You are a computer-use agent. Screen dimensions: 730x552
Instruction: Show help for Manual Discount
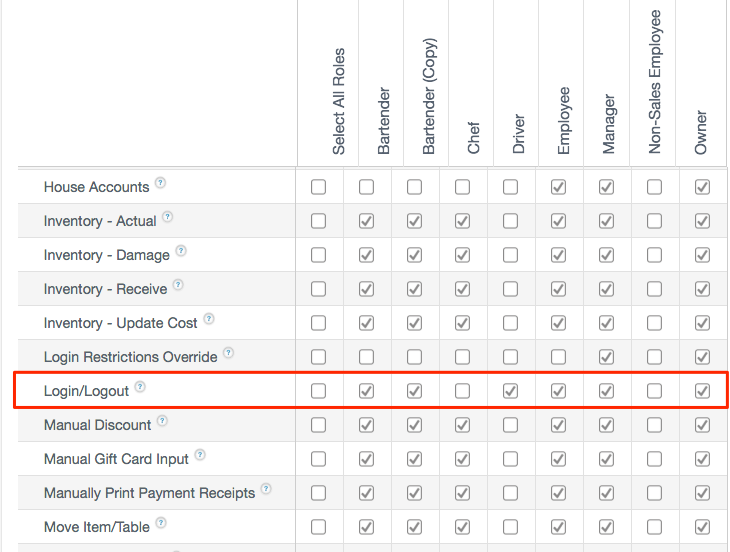pos(162,422)
